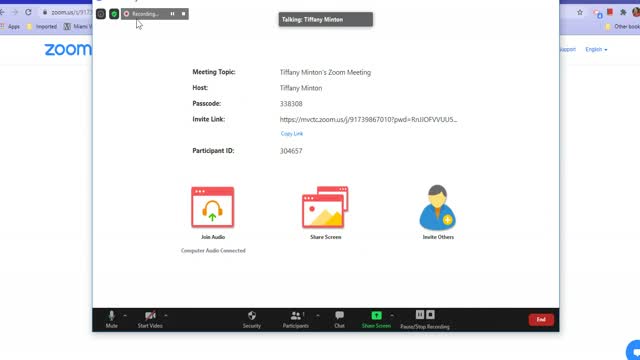Click the browser back arrow
The image size is (640, 360).
point(2,12)
